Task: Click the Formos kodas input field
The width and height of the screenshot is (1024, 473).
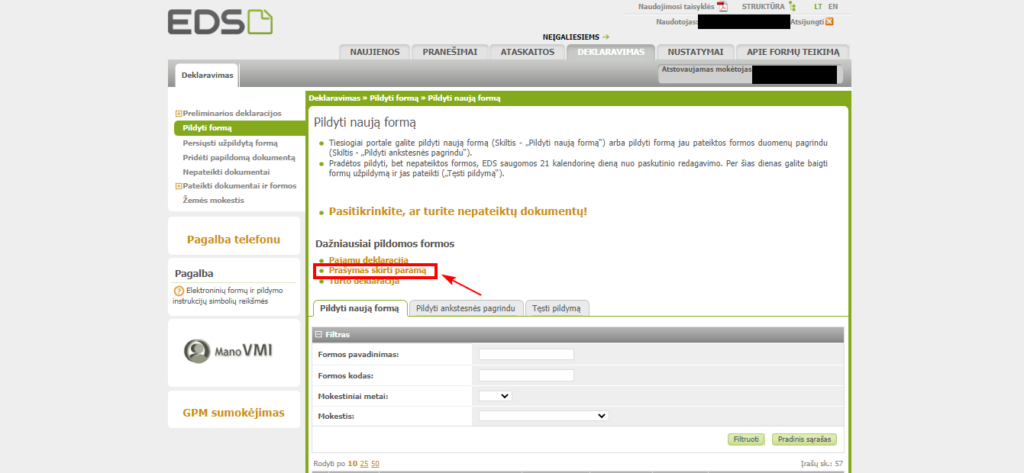Action: point(526,376)
